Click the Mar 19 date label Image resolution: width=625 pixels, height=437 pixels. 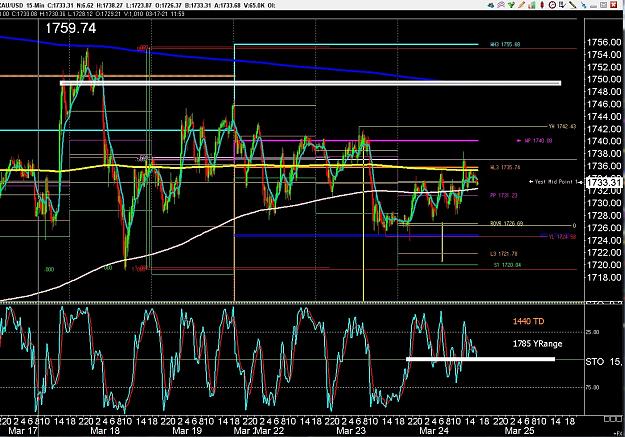187,431
